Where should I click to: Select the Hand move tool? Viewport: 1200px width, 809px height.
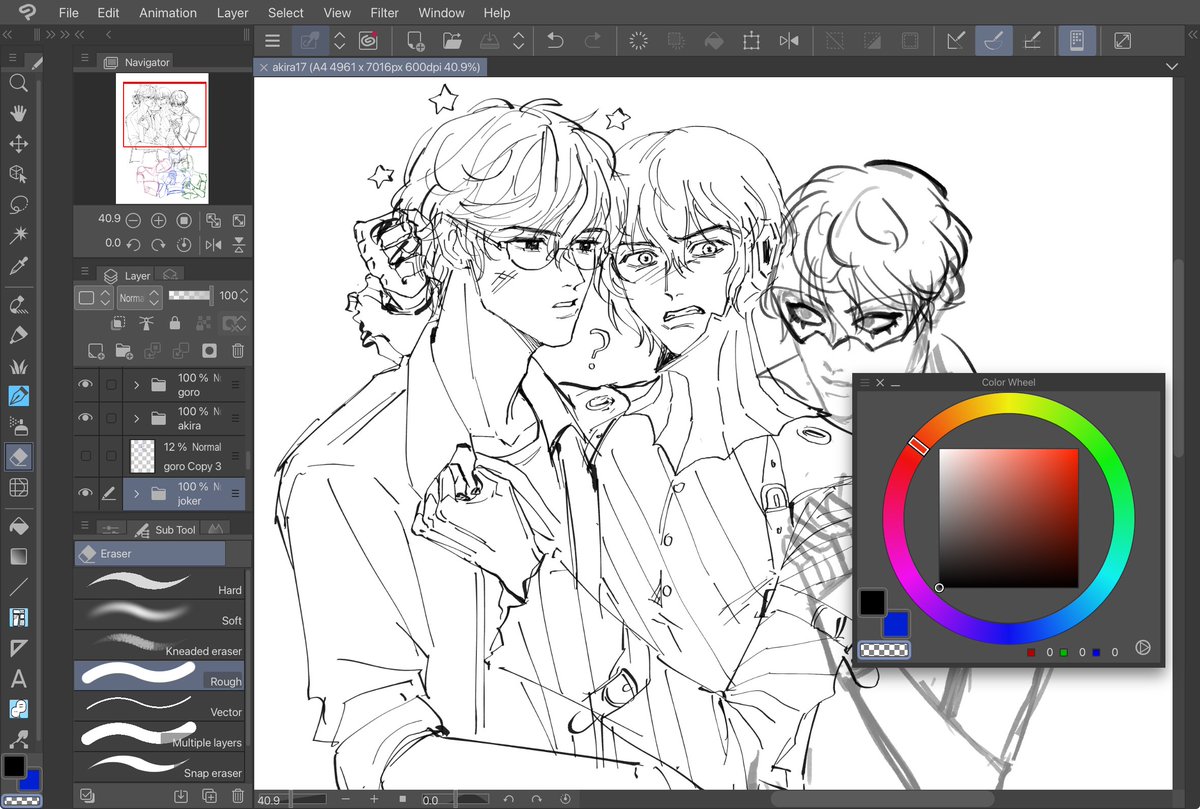point(18,114)
